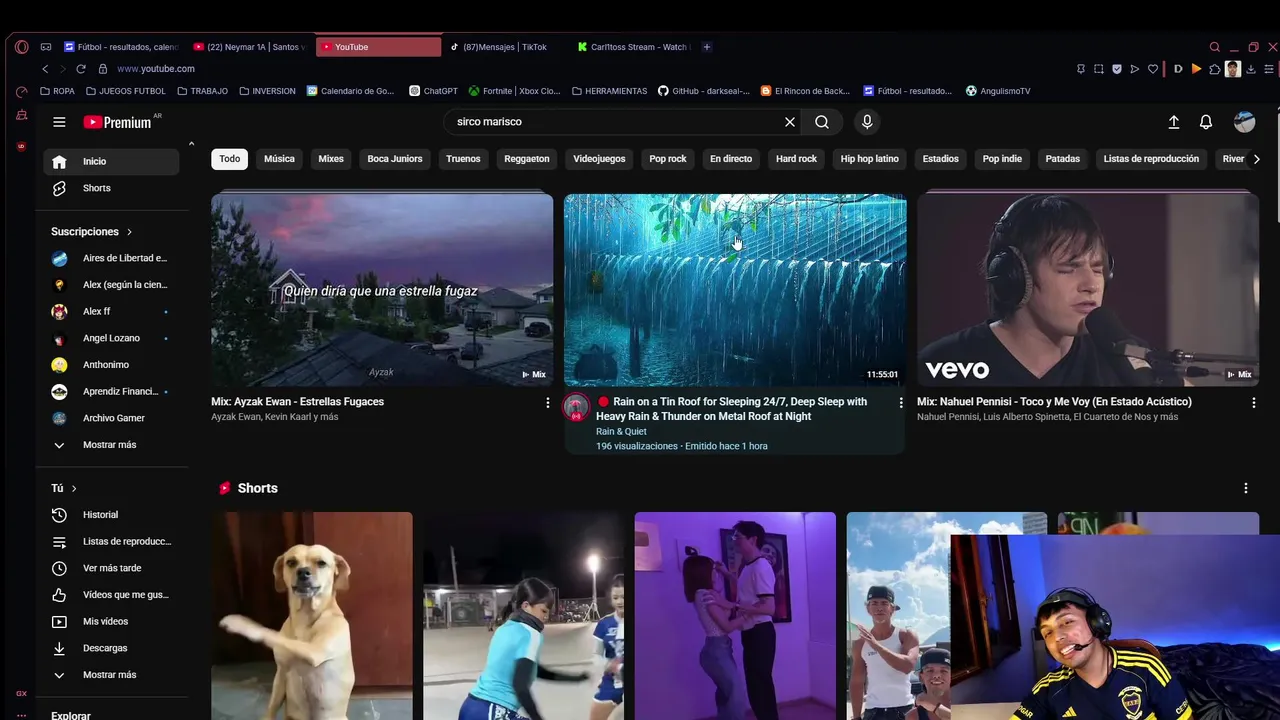Open the notifications bell

pyautogui.click(x=1206, y=122)
